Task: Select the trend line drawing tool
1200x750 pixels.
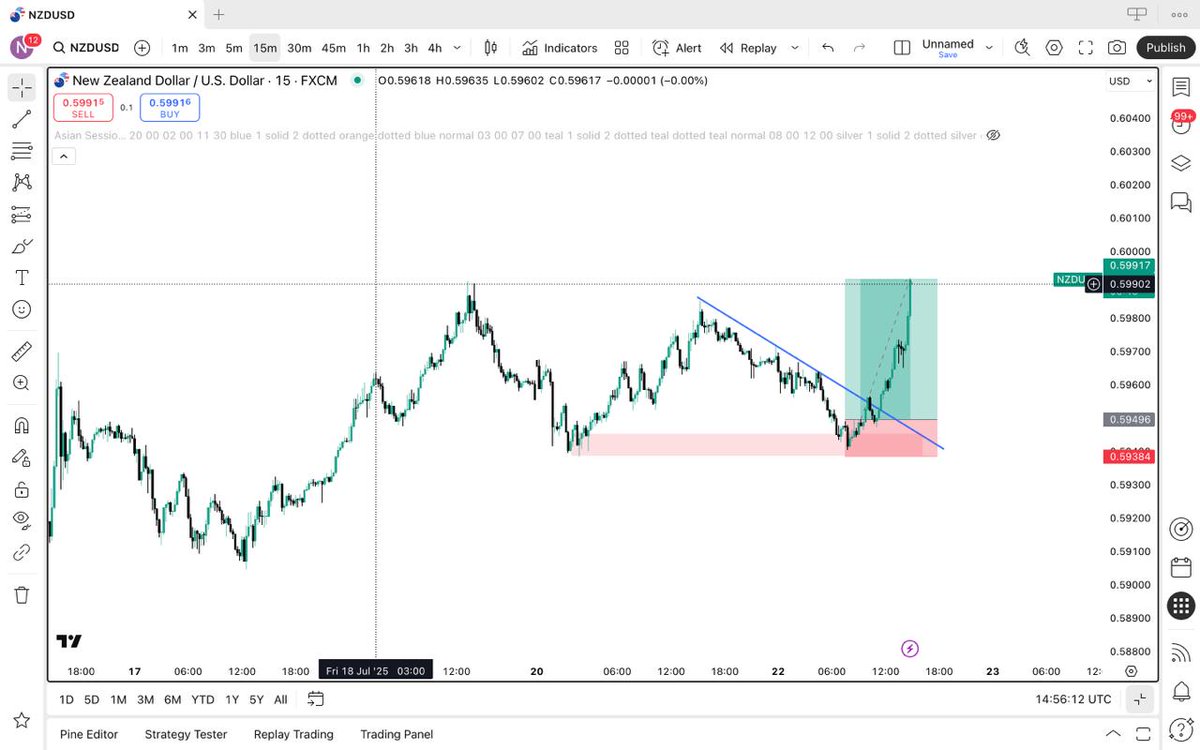Action: tap(21, 120)
